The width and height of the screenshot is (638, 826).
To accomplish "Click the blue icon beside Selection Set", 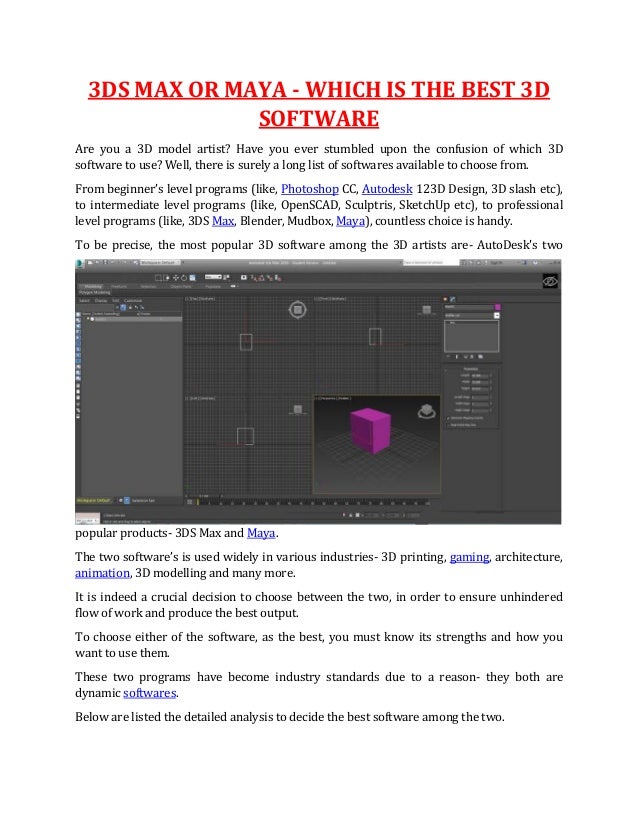I will [x=127, y=500].
